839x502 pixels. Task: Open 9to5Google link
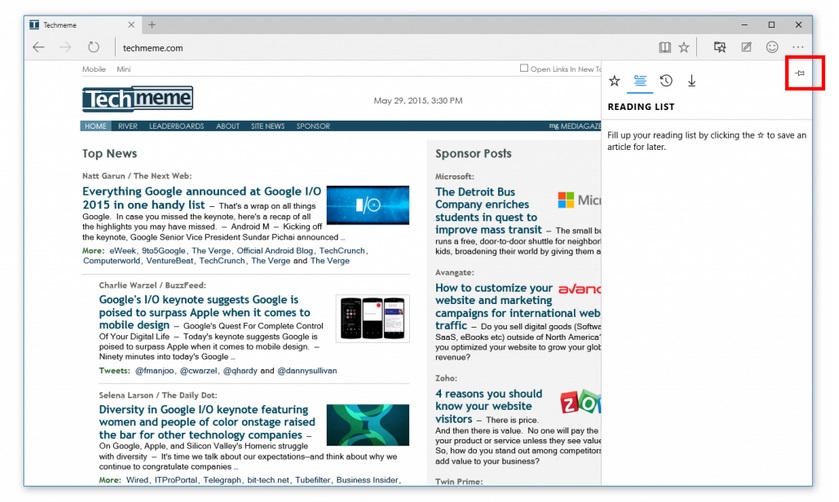tap(163, 250)
